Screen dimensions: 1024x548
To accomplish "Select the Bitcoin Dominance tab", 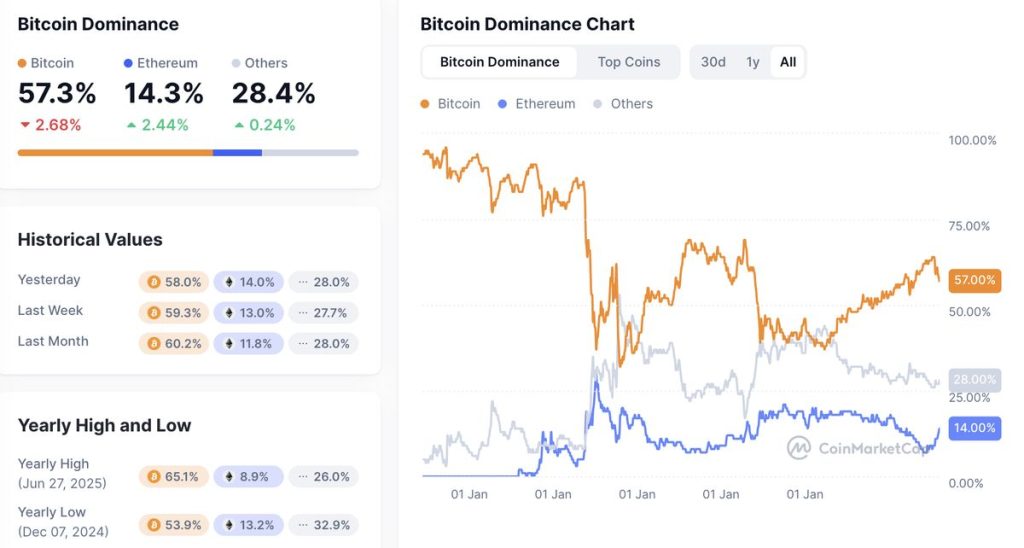I will coord(499,62).
